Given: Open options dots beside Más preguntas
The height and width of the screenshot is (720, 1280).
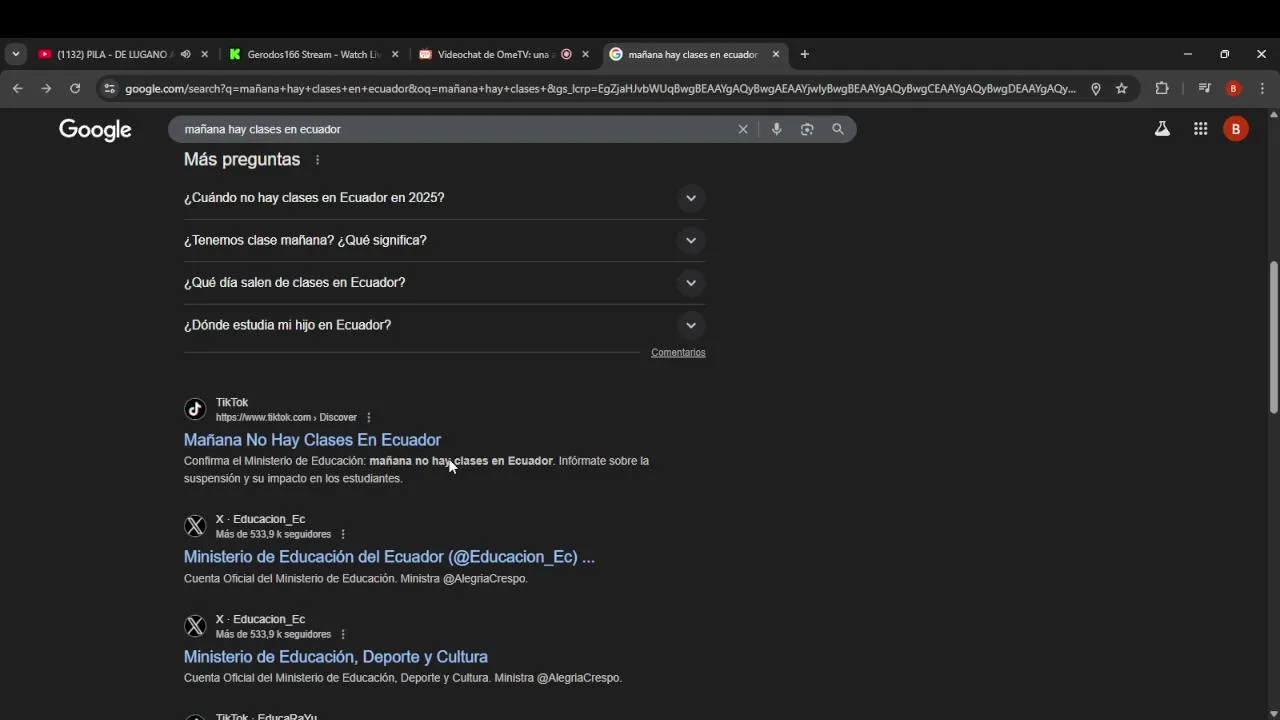Looking at the screenshot, I should click(x=317, y=160).
